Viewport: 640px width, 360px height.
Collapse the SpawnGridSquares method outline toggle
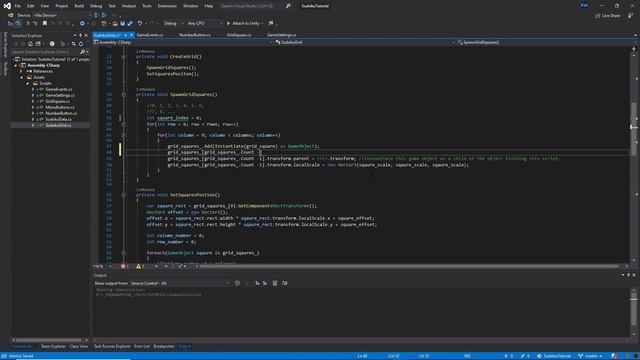pos(124,94)
